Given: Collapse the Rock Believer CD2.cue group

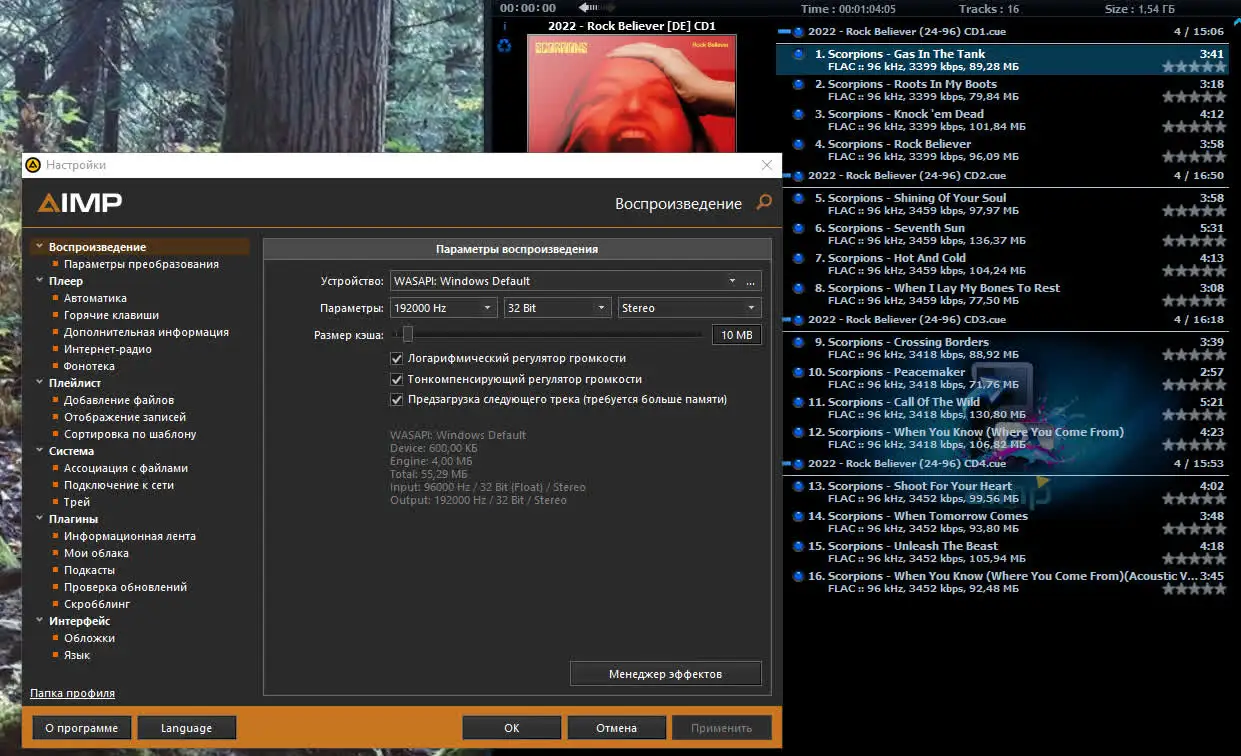Looking at the screenshot, I should coord(785,176).
